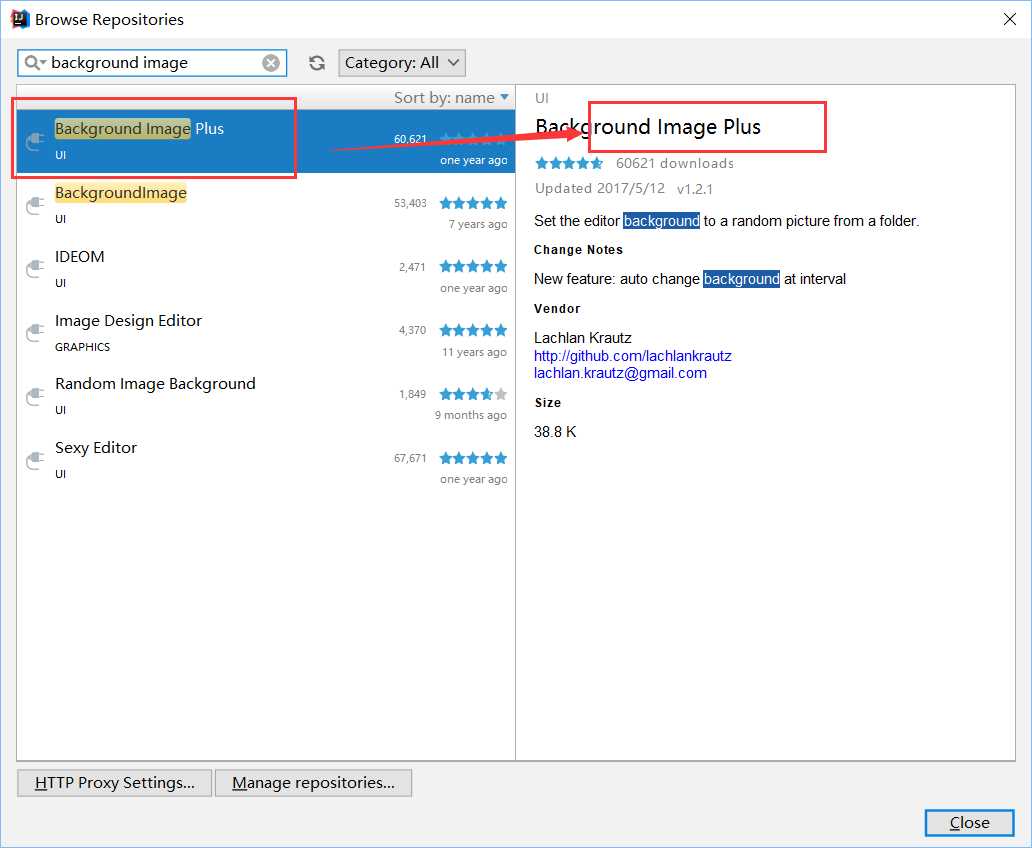1032x848 pixels.
Task: Click the search field containing background image
Action: 152,63
